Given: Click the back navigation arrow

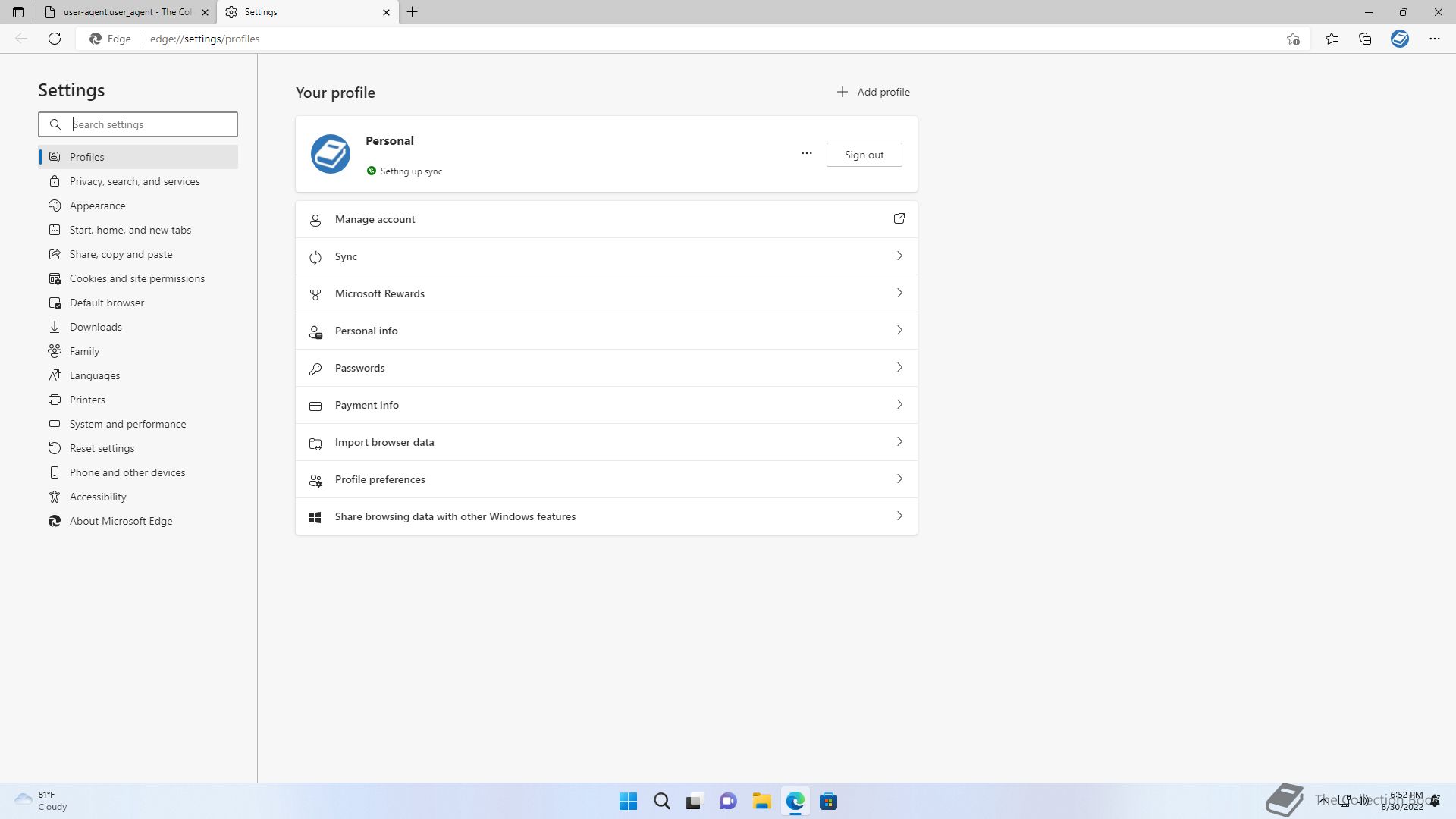Looking at the screenshot, I should 21,39.
